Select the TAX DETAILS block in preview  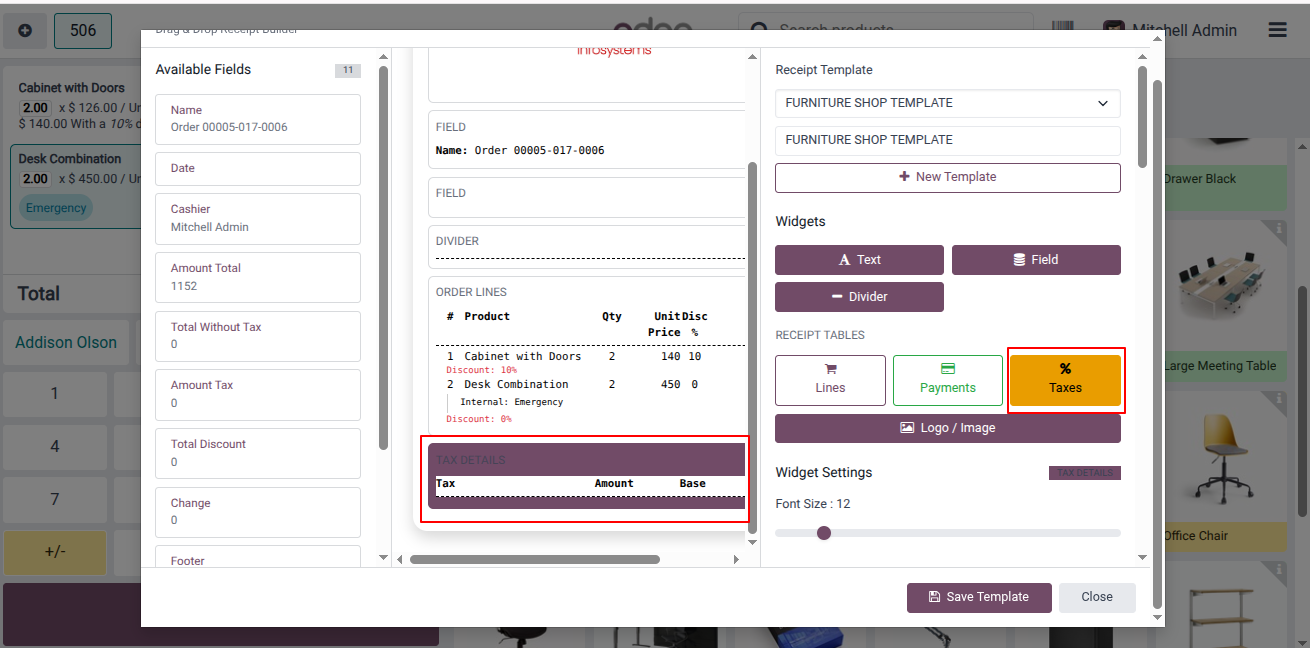point(587,476)
